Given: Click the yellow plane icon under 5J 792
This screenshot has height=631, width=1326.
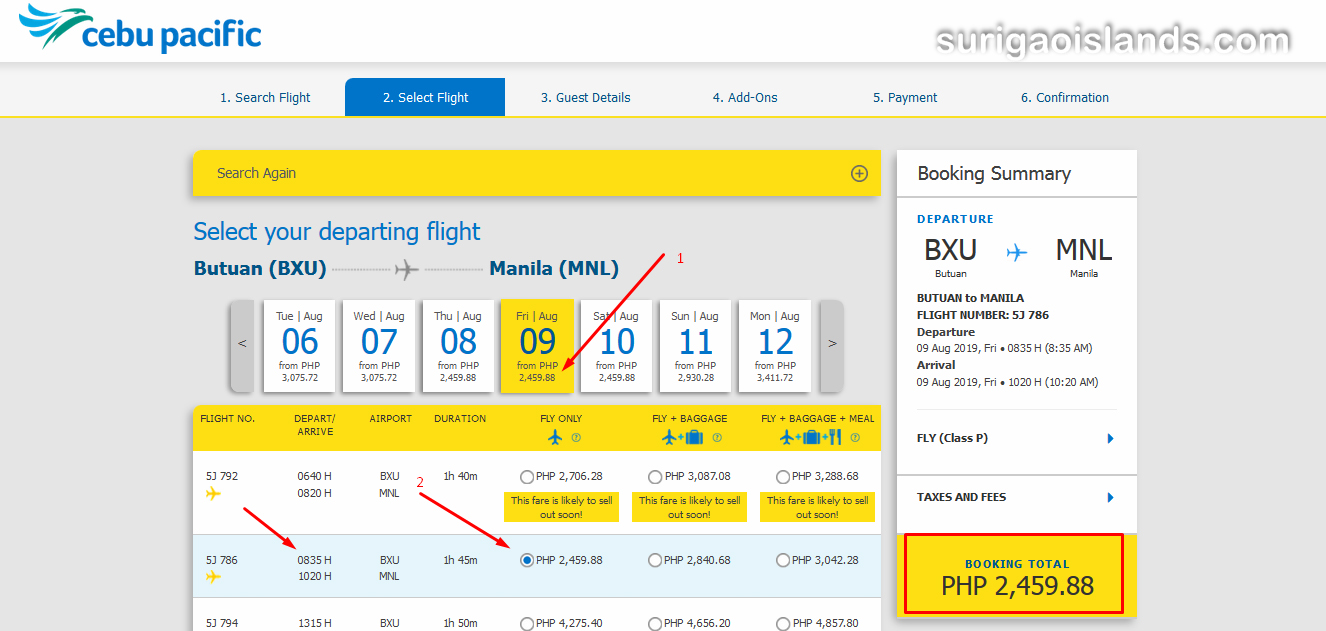Looking at the screenshot, I should click(213, 493).
